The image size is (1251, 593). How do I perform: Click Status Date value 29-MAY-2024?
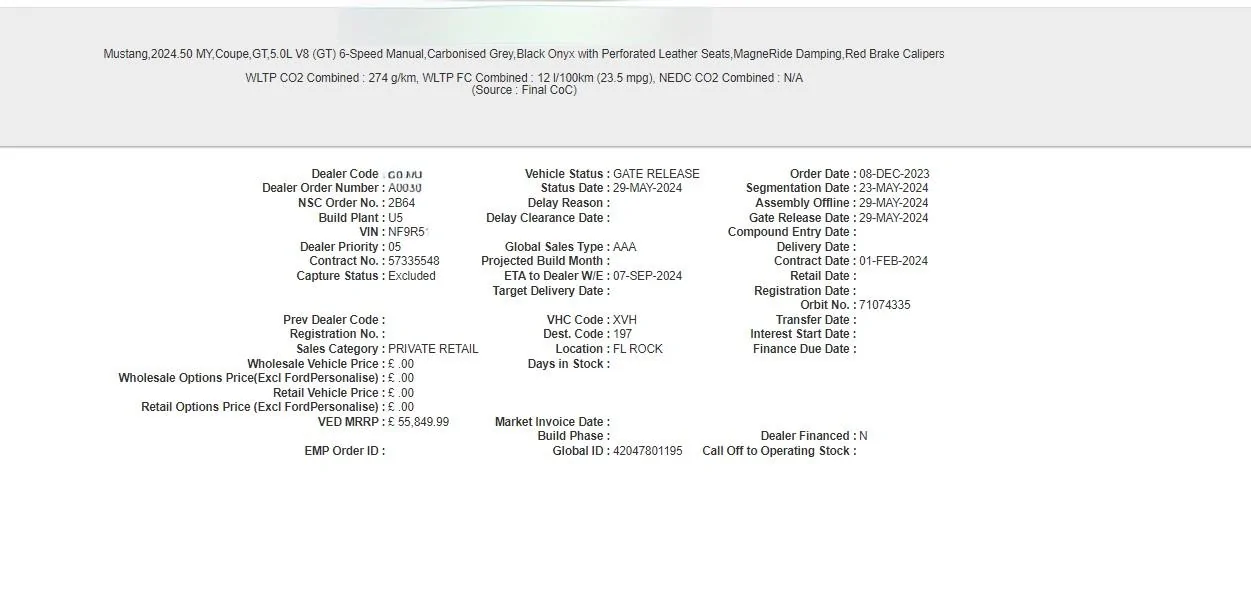coord(648,188)
